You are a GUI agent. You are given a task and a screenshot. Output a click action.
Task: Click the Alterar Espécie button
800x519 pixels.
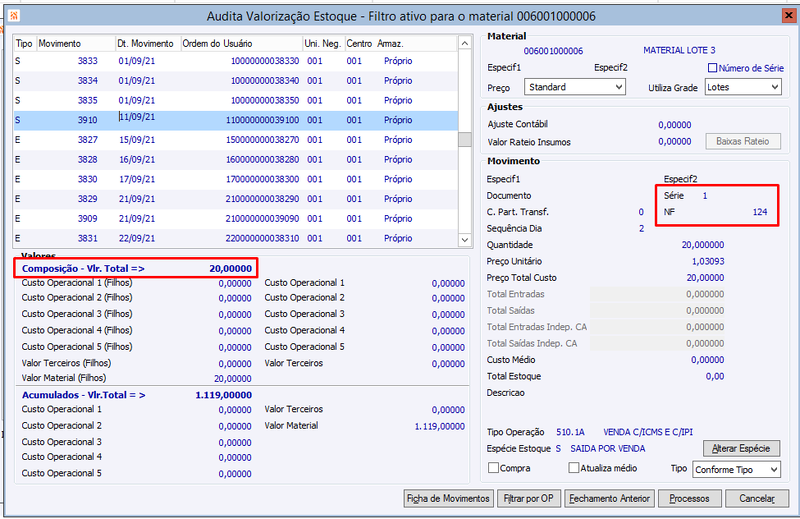741,449
